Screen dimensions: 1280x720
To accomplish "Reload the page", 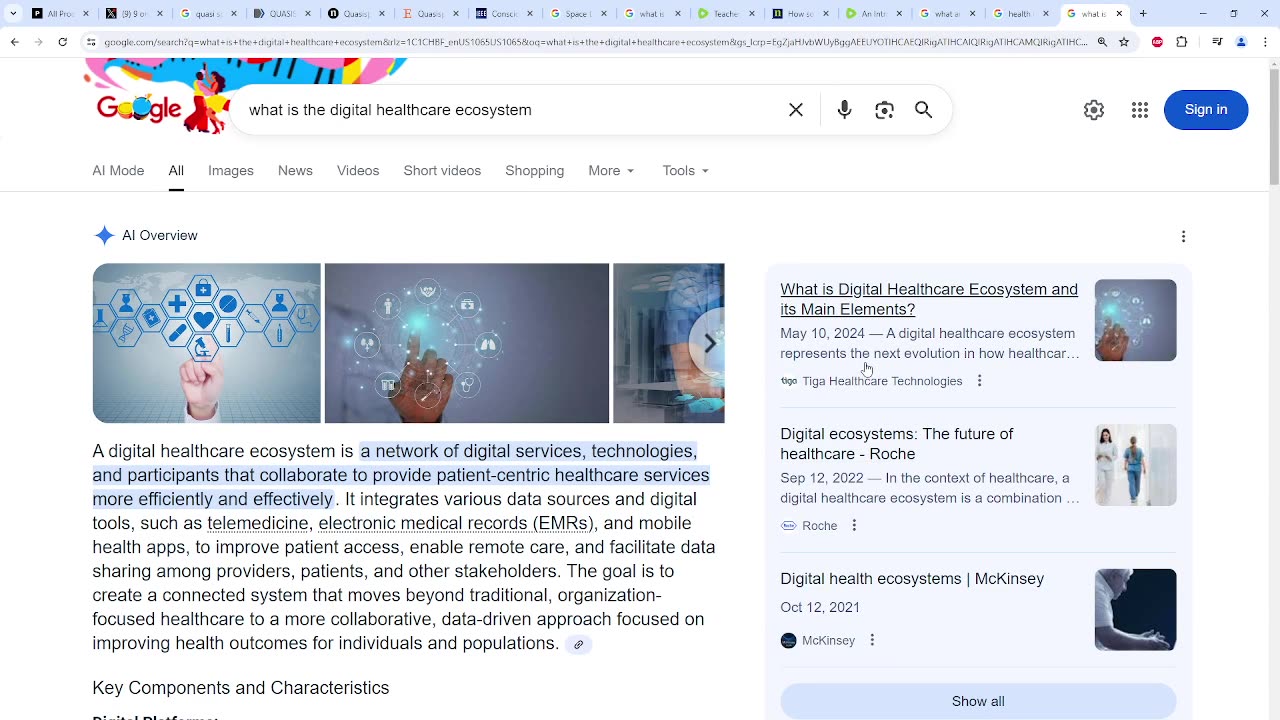I will pyautogui.click(x=62, y=42).
